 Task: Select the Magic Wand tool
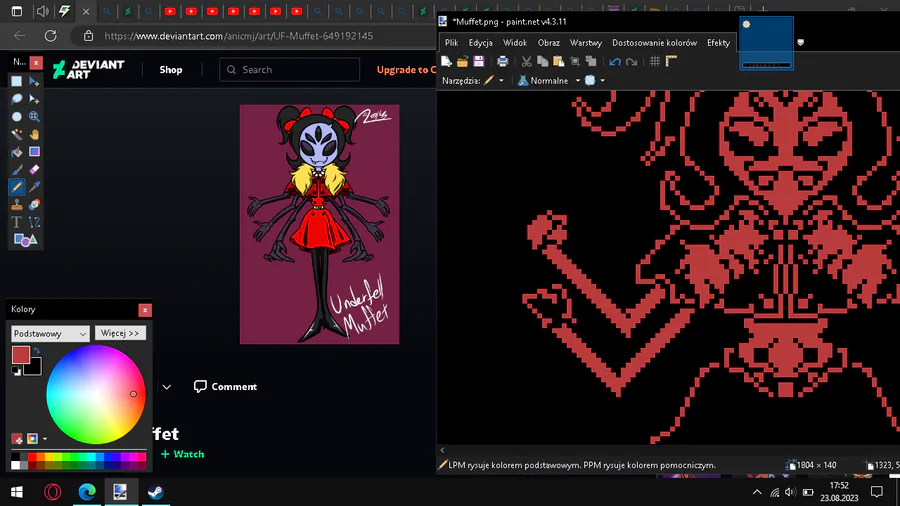[x=17, y=134]
